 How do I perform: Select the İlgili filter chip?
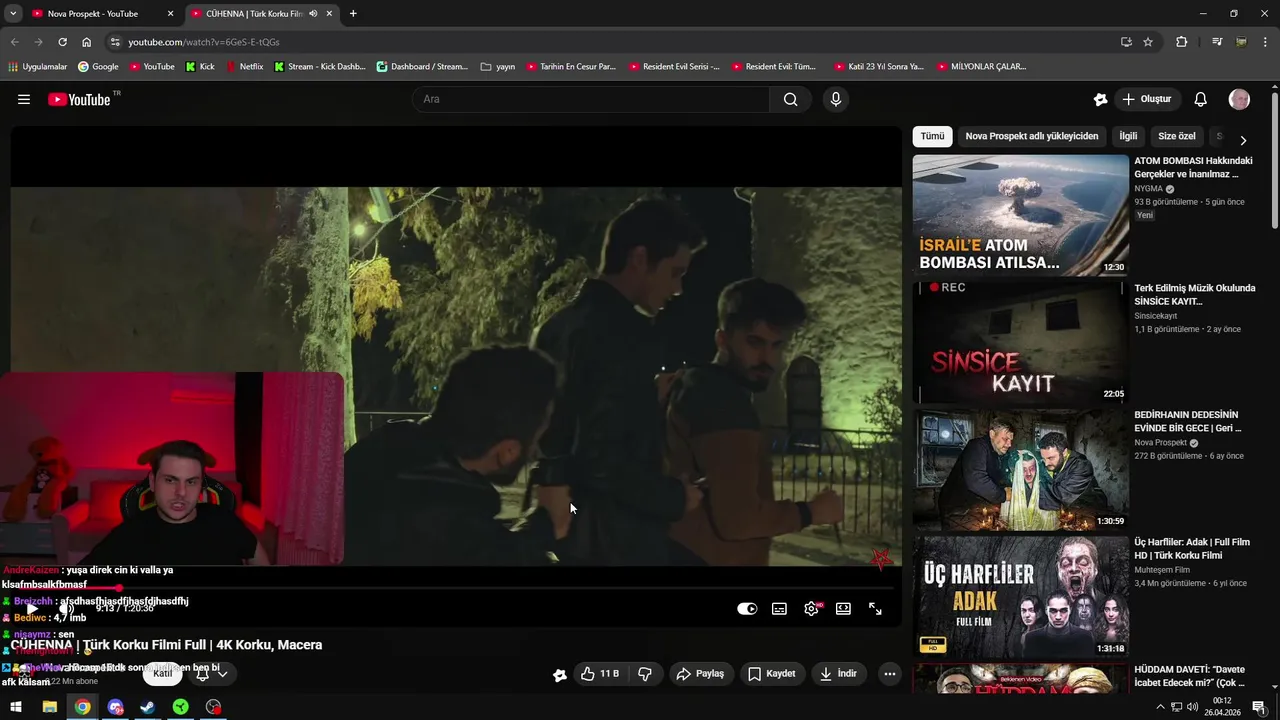(1128, 136)
